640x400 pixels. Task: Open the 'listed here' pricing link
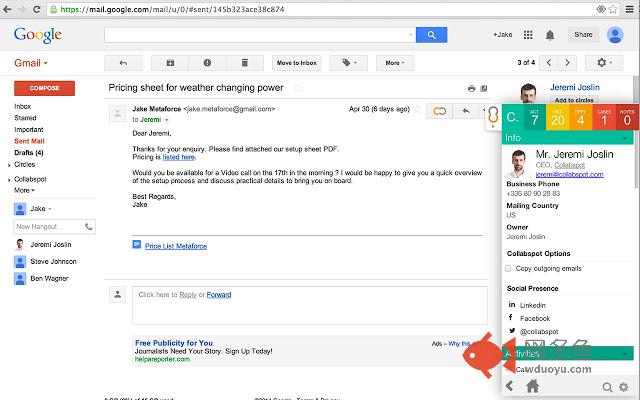[179, 157]
